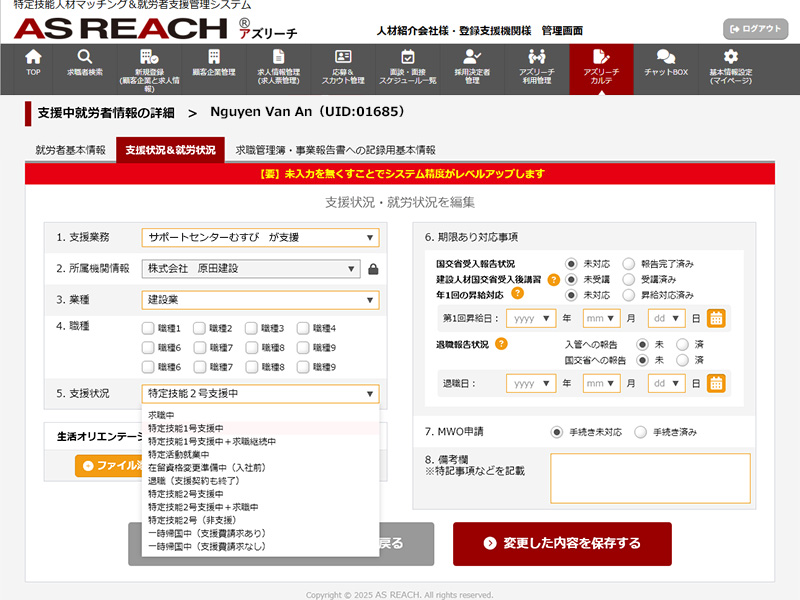Click lock icon beside 所属機関情報

coord(373,269)
